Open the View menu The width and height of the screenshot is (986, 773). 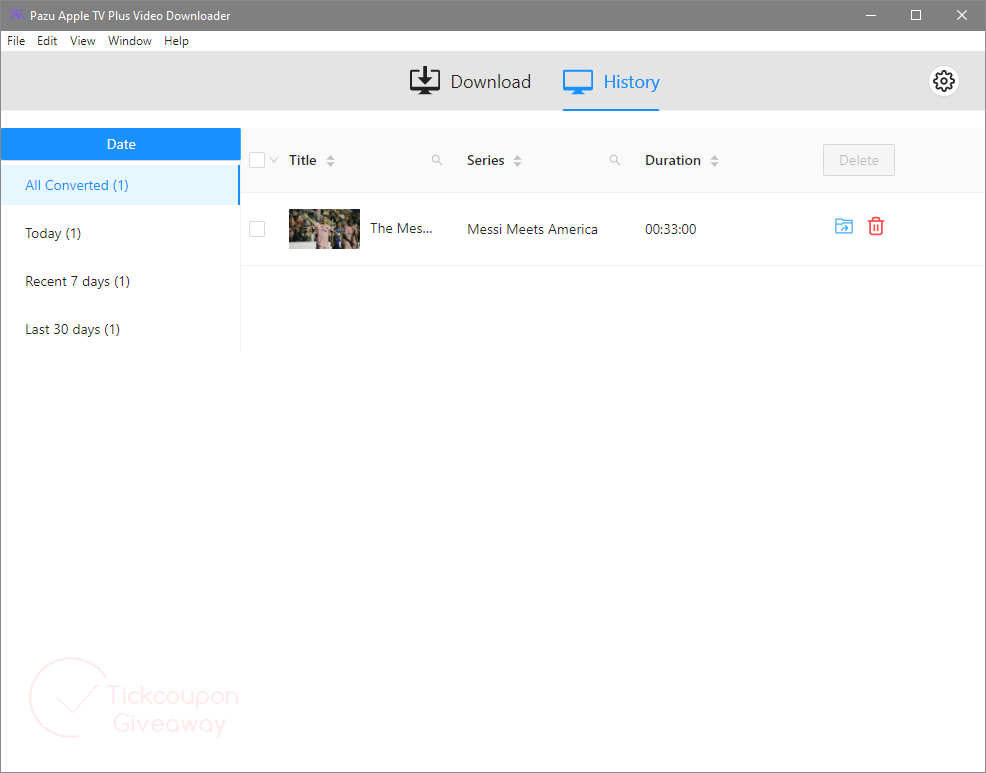[x=82, y=41]
